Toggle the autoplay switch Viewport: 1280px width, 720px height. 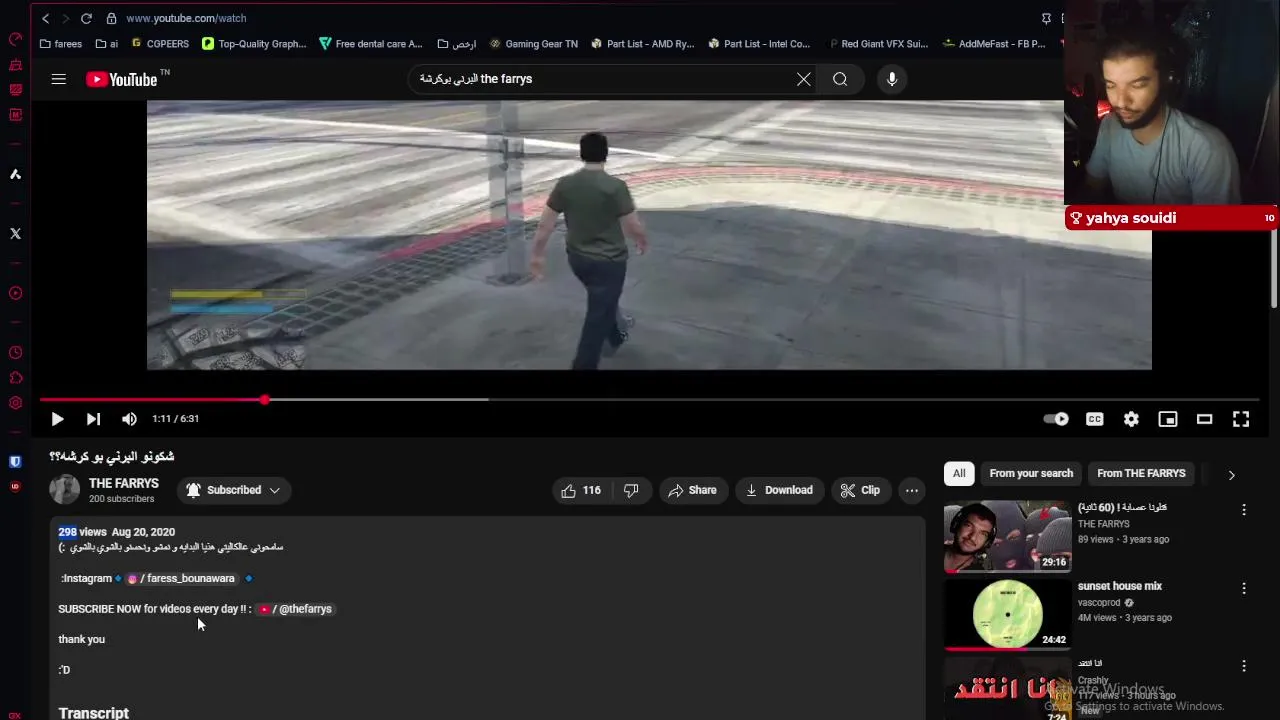[1056, 419]
